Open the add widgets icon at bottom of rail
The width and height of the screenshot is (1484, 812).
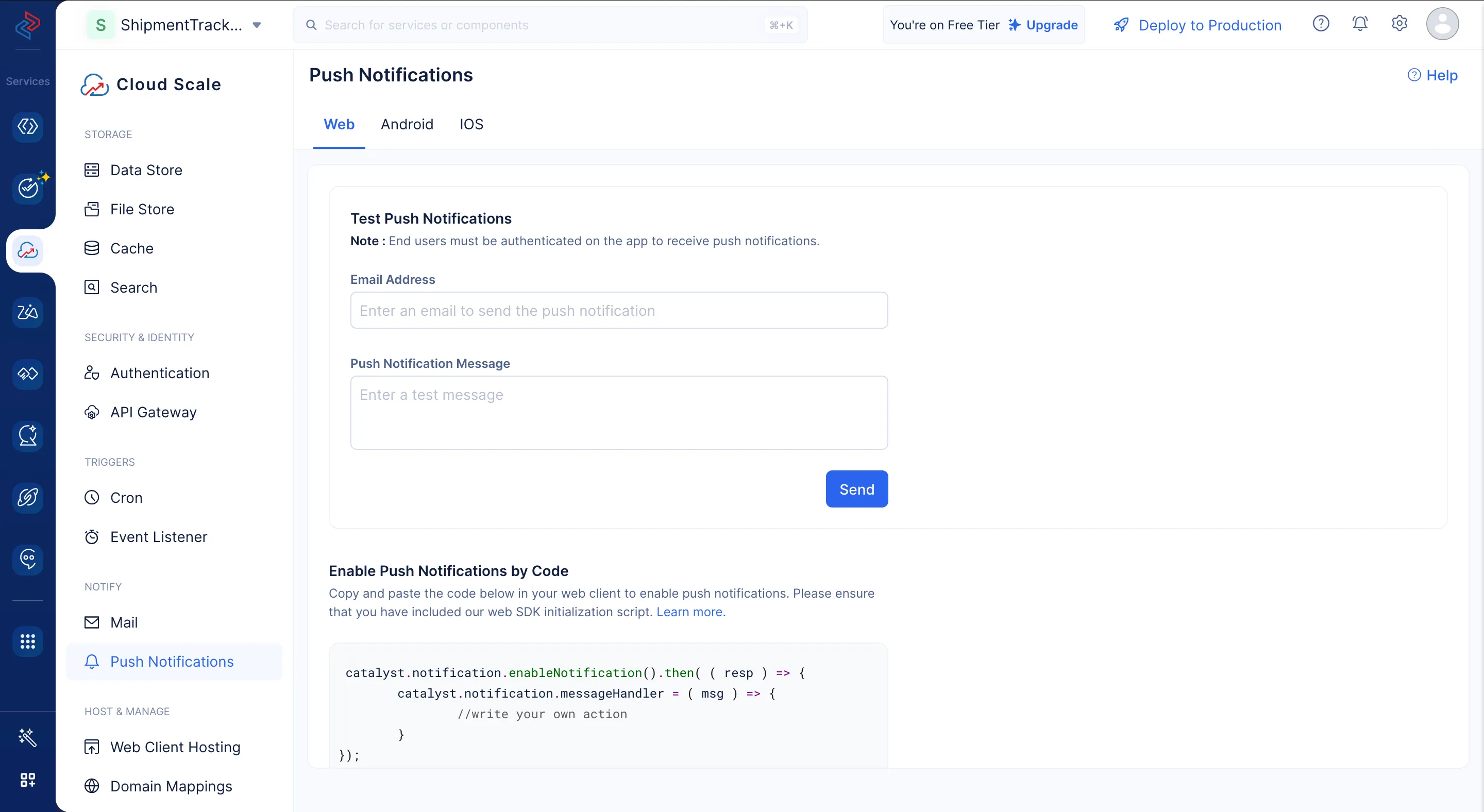pos(28,780)
